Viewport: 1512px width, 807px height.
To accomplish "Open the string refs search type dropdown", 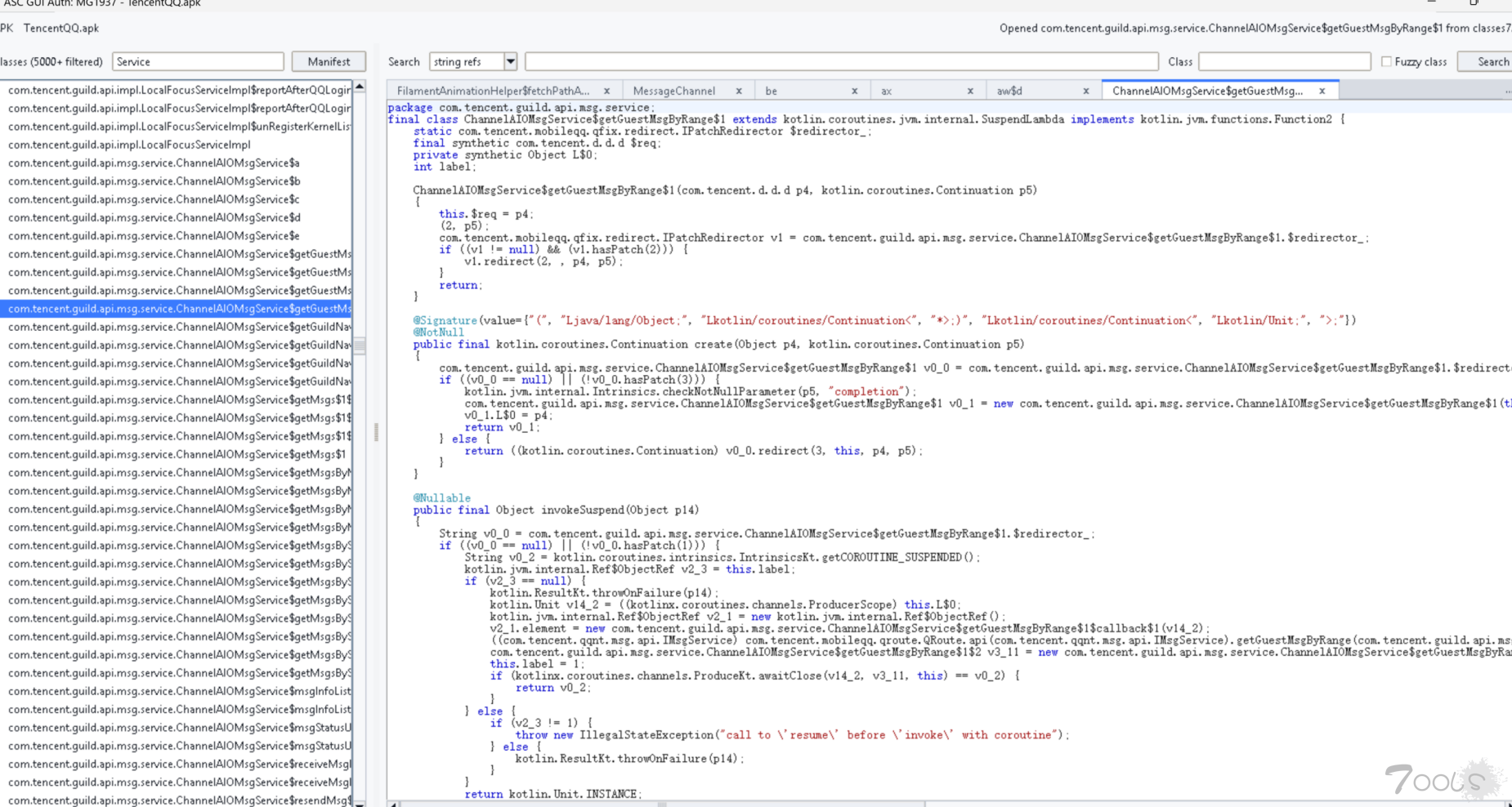I will click(x=511, y=61).
